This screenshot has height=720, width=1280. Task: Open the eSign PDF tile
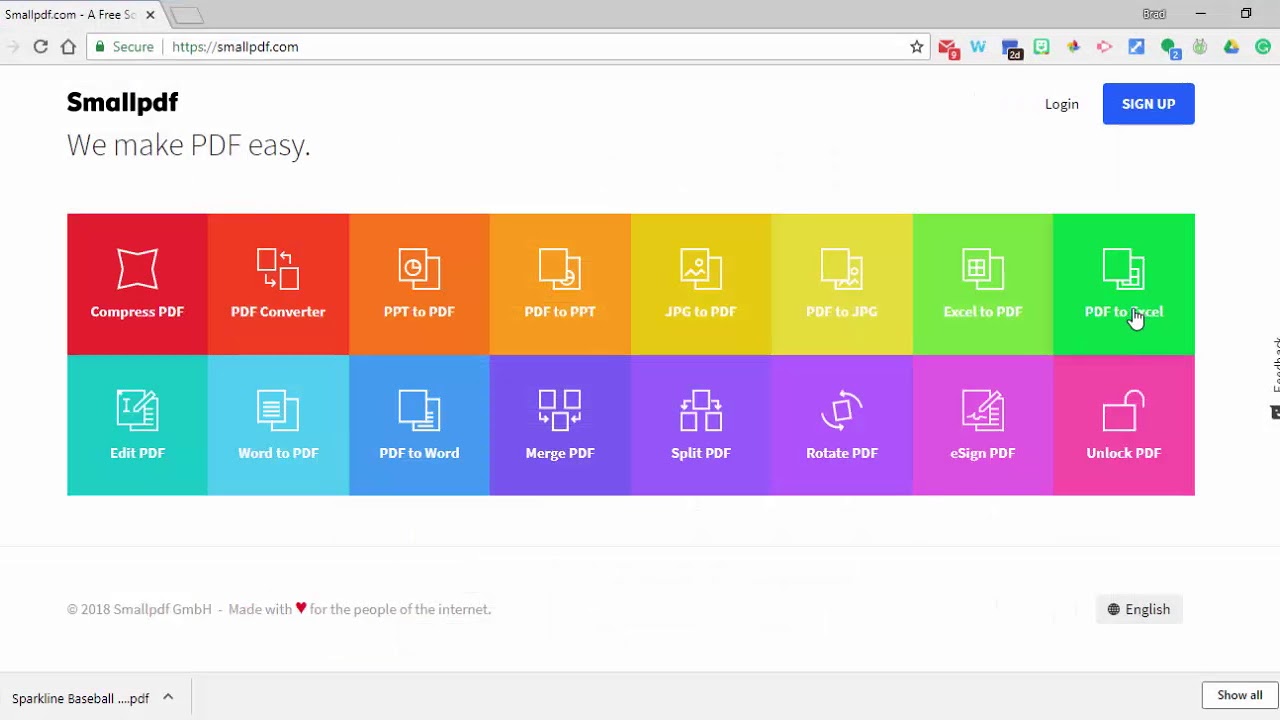point(983,425)
